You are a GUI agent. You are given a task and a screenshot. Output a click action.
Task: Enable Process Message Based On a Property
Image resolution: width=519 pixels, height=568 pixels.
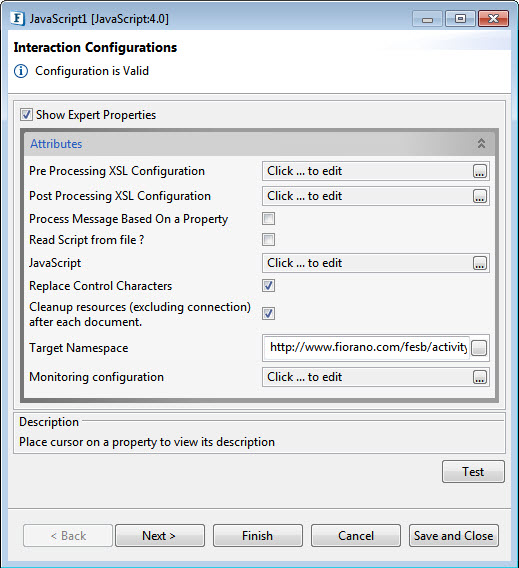pos(268,219)
